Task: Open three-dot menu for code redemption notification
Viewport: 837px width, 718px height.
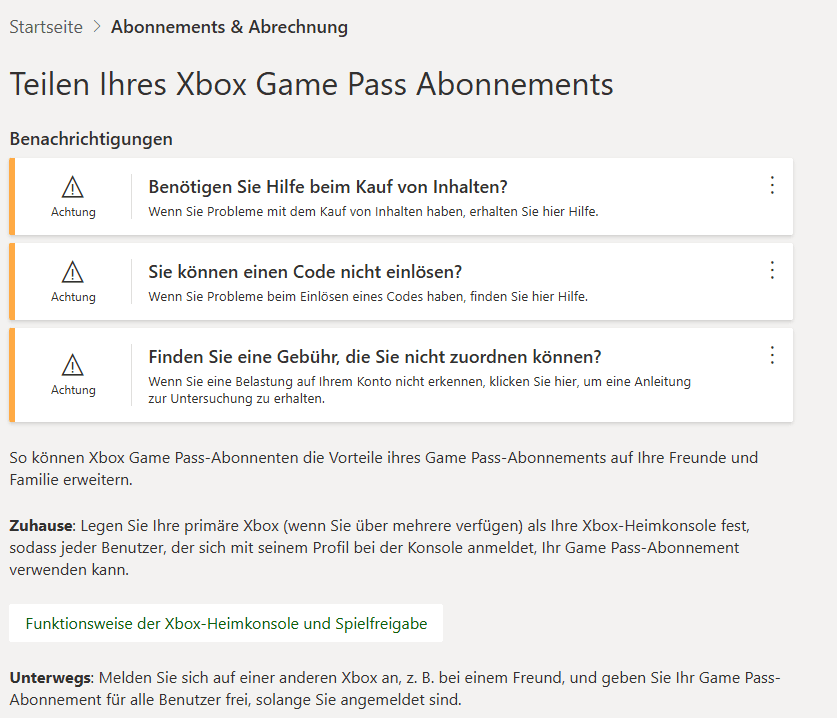Action: click(771, 270)
